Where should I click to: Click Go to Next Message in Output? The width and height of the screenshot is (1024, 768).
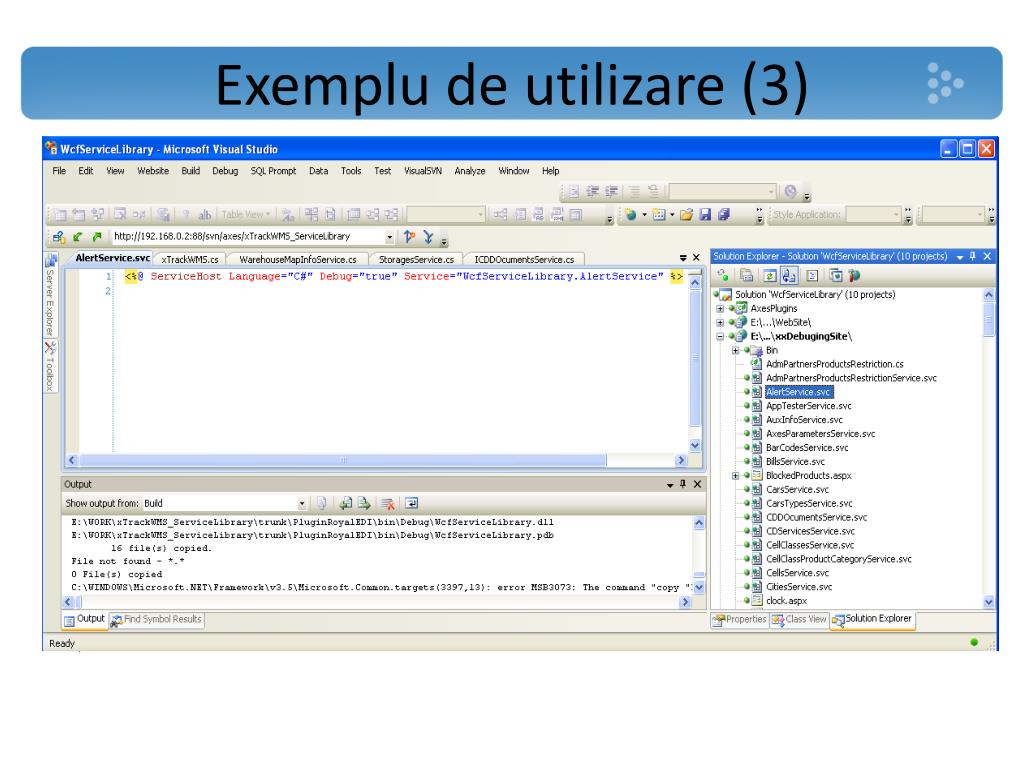coord(364,504)
